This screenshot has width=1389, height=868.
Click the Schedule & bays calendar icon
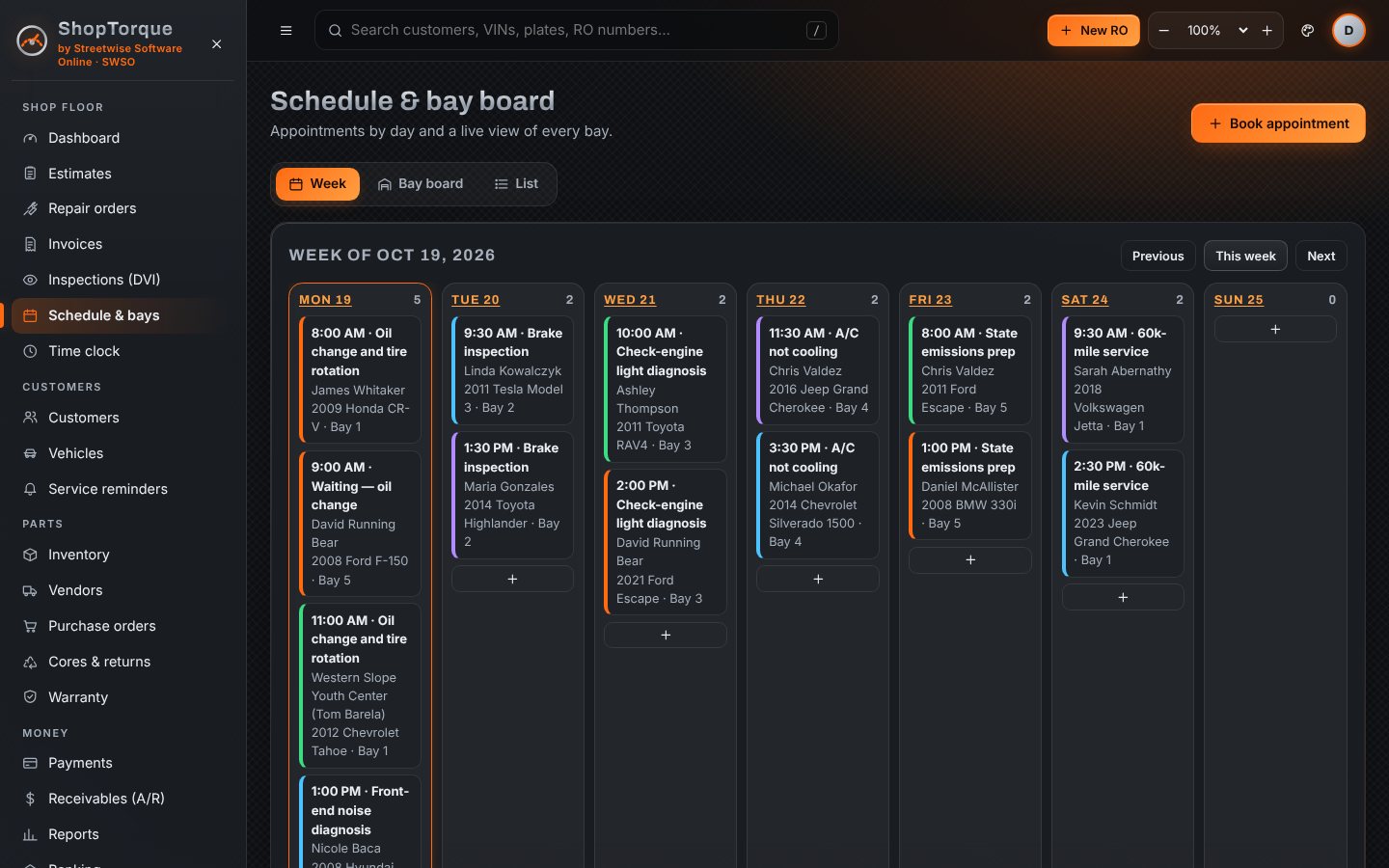(30, 315)
